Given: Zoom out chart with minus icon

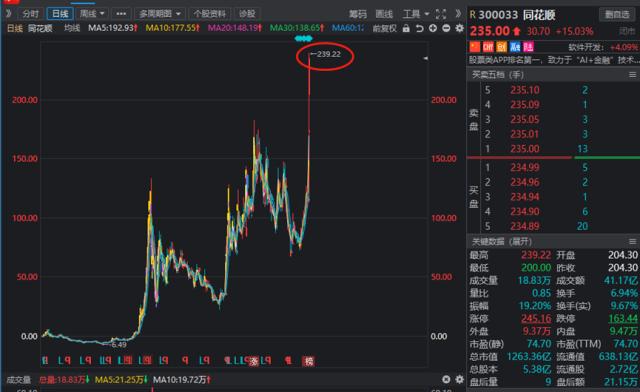Looking at the screenshot, I should pos(446,28).
